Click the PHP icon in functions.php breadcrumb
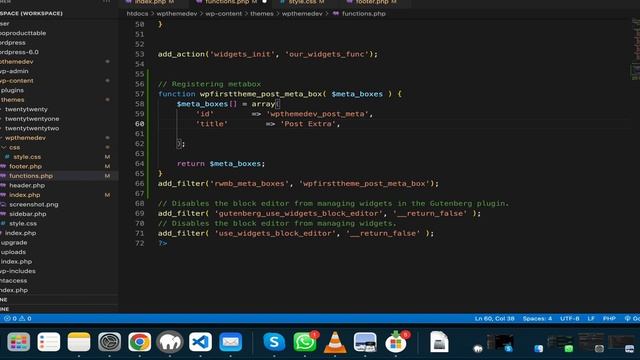The width and height of the screenshot is (640, 360). (336, 13)
